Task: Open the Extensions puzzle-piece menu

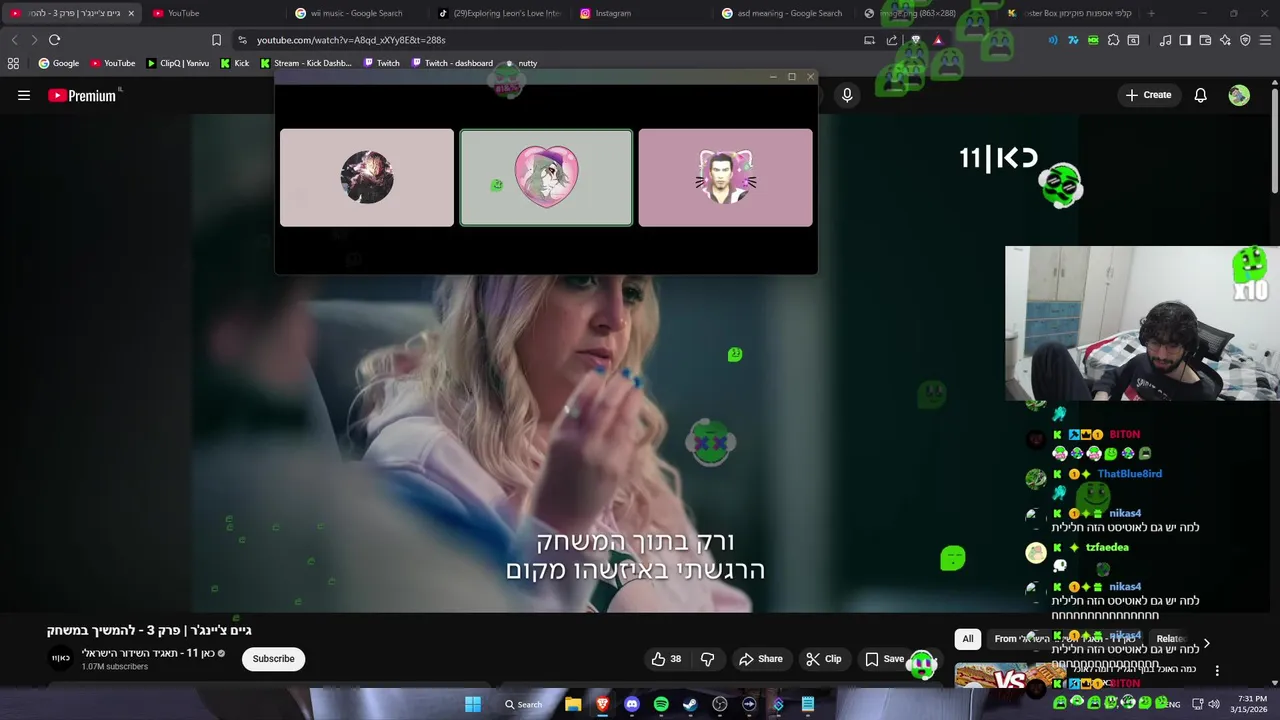Action: (x=1113, y=40)
